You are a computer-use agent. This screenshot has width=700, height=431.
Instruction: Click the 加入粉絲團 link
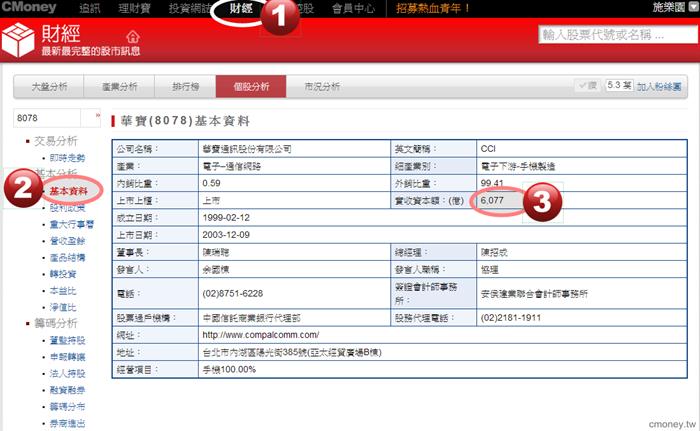click(659, 87)
